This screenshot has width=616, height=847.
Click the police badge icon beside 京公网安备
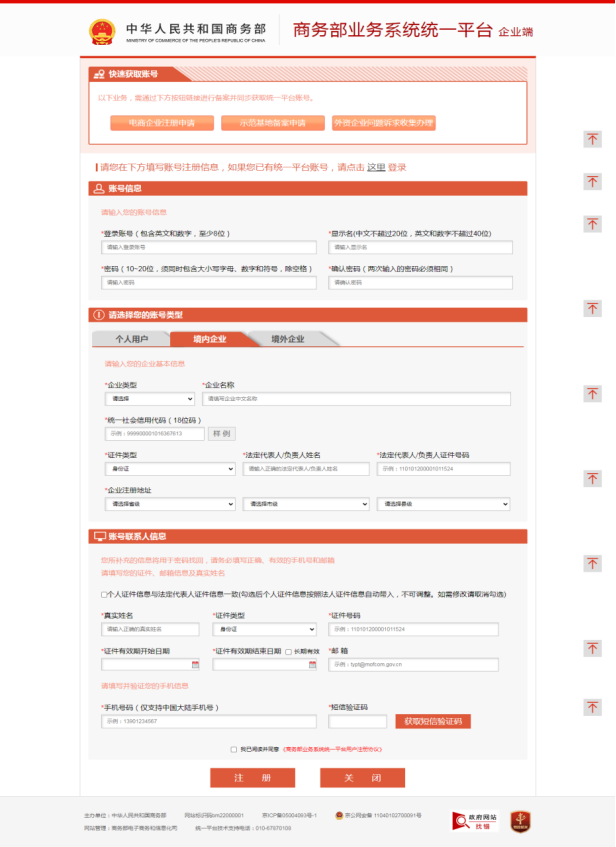click(x=339, y=816)
